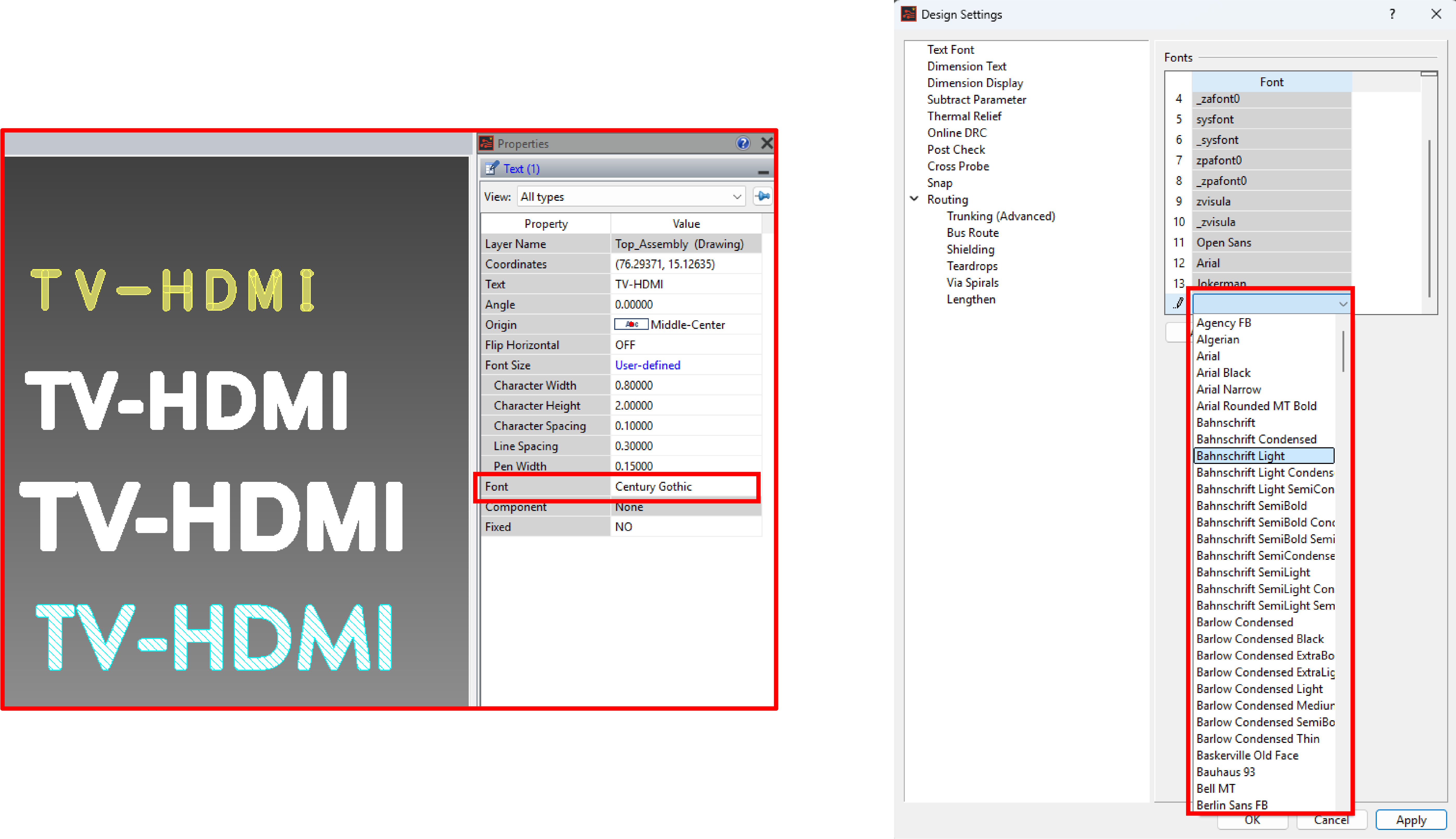
Task: Click the Design Settings help question mark
Action: tap(1392, 14)
